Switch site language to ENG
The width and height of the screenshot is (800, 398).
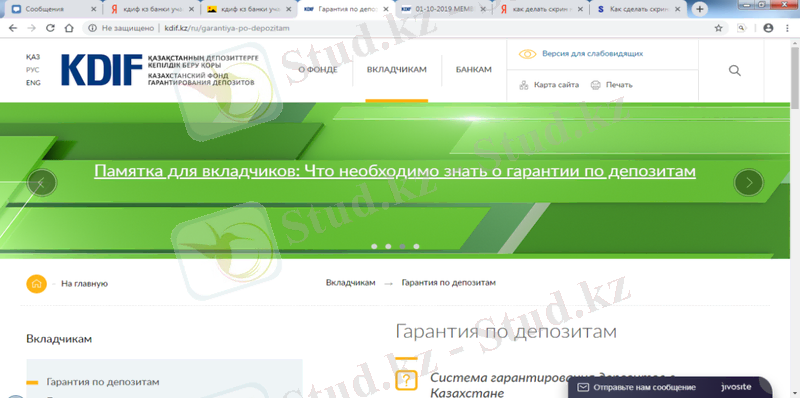(x=33, y=83)
